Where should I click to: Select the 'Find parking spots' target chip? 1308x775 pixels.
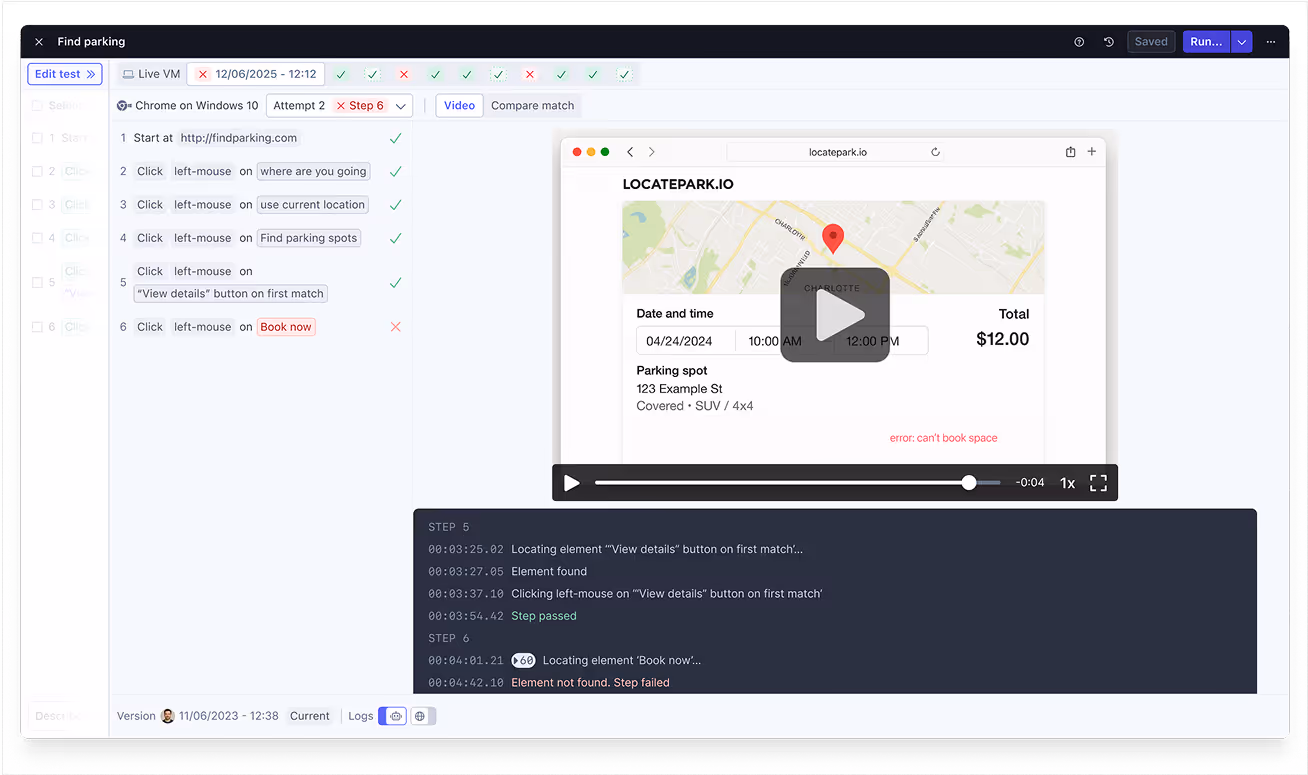[308, 238]
